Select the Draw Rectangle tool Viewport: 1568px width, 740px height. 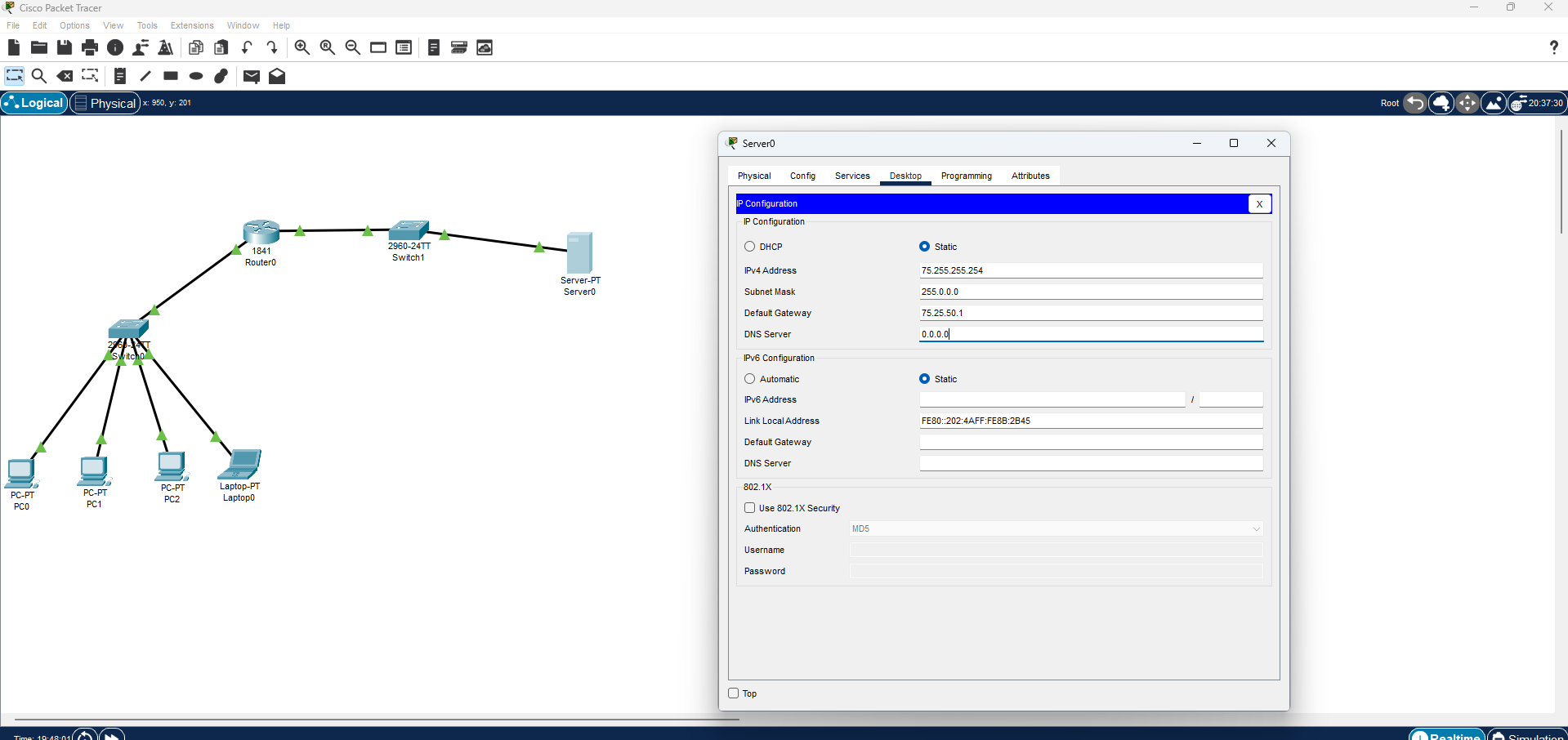click(171, 76)
